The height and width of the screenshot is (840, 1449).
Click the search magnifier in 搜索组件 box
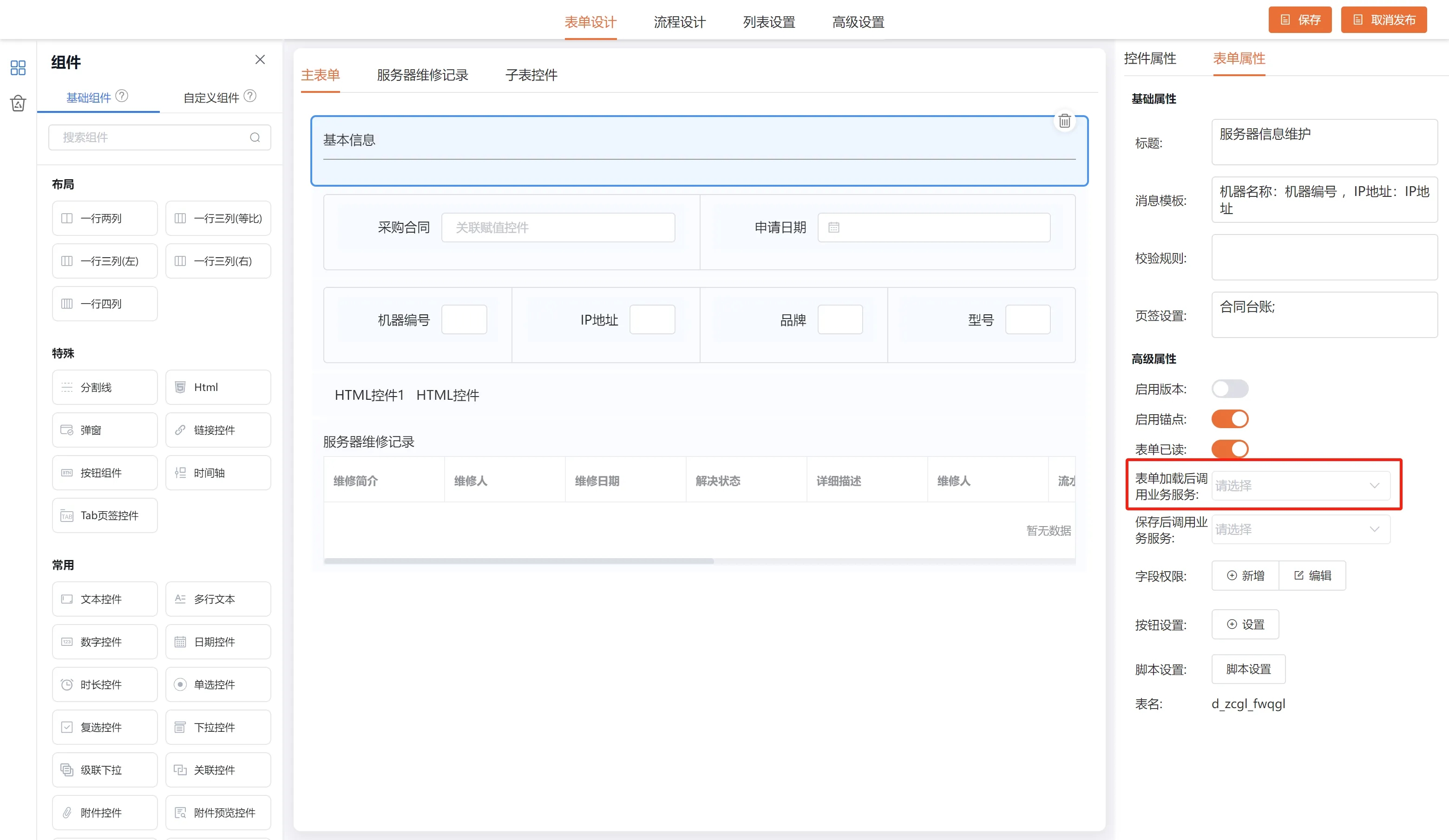coord(255,137)
